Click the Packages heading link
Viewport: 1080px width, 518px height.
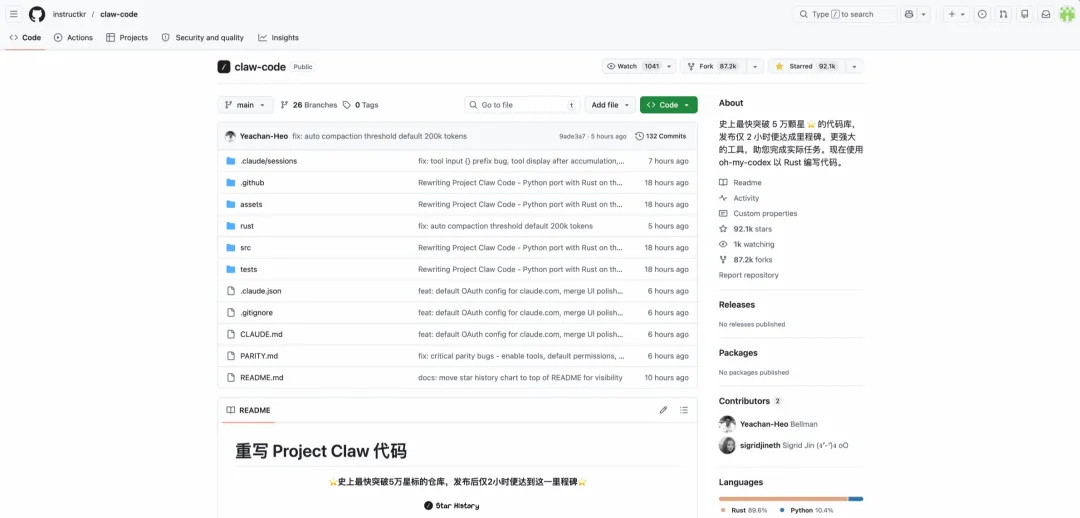(x=738, y=353)
